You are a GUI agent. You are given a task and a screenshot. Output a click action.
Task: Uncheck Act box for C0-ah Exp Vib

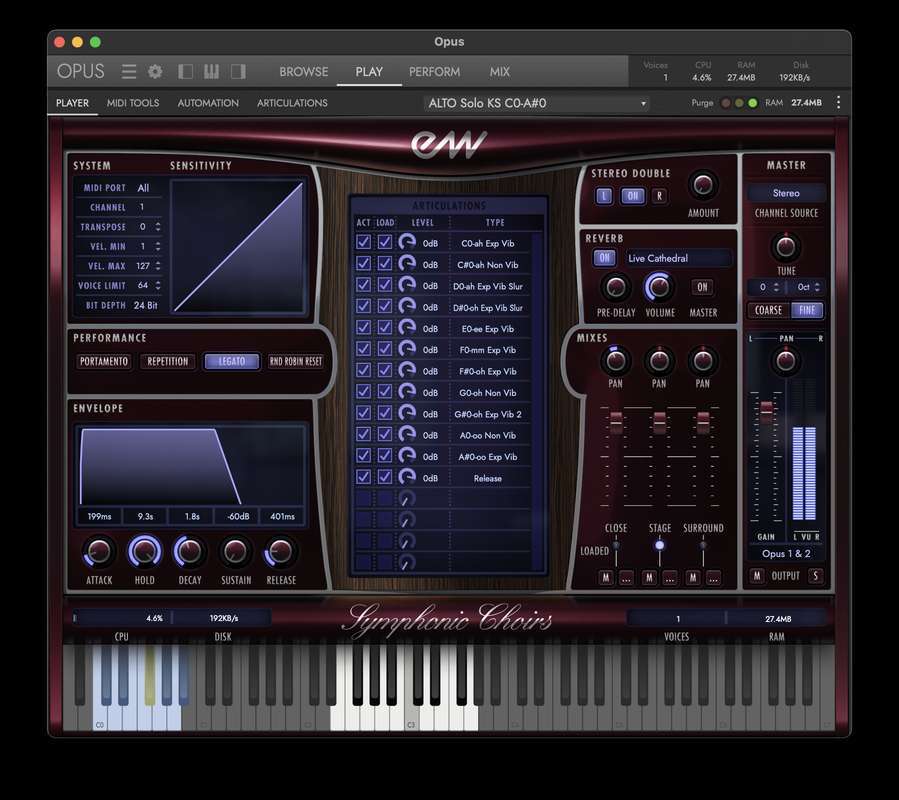[x=363, y=242]
